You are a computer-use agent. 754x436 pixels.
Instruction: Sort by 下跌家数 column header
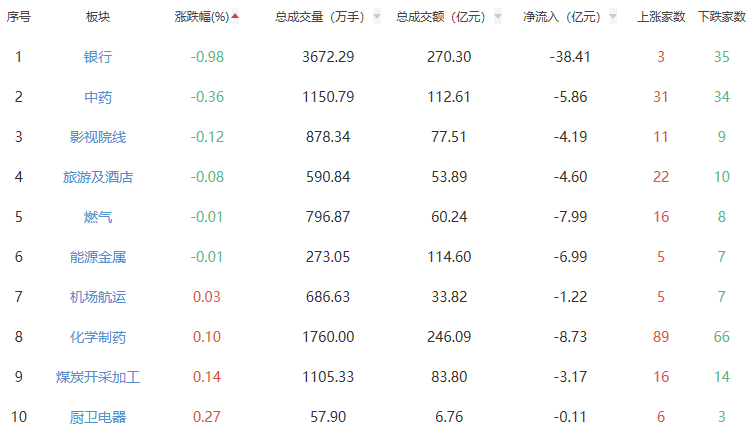(721, 17)
